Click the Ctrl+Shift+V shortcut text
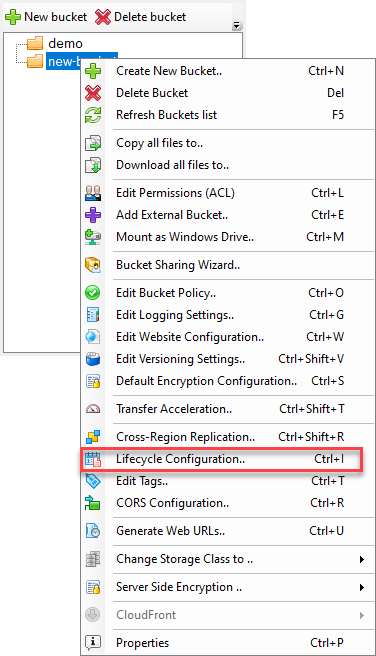 tap(311, 359)
